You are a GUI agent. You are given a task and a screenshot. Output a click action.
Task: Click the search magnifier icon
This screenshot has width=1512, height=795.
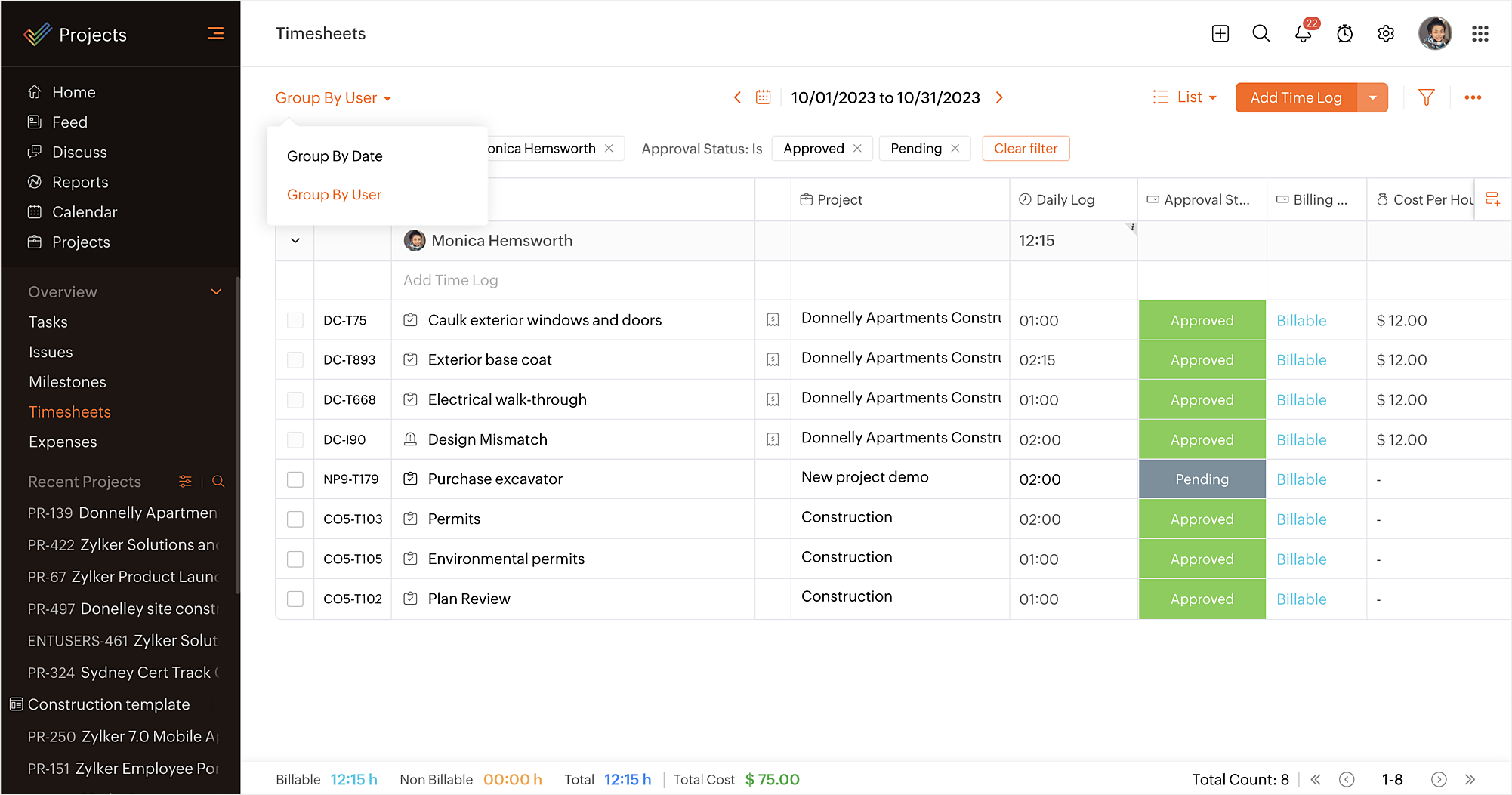(x=1261, y=34)
